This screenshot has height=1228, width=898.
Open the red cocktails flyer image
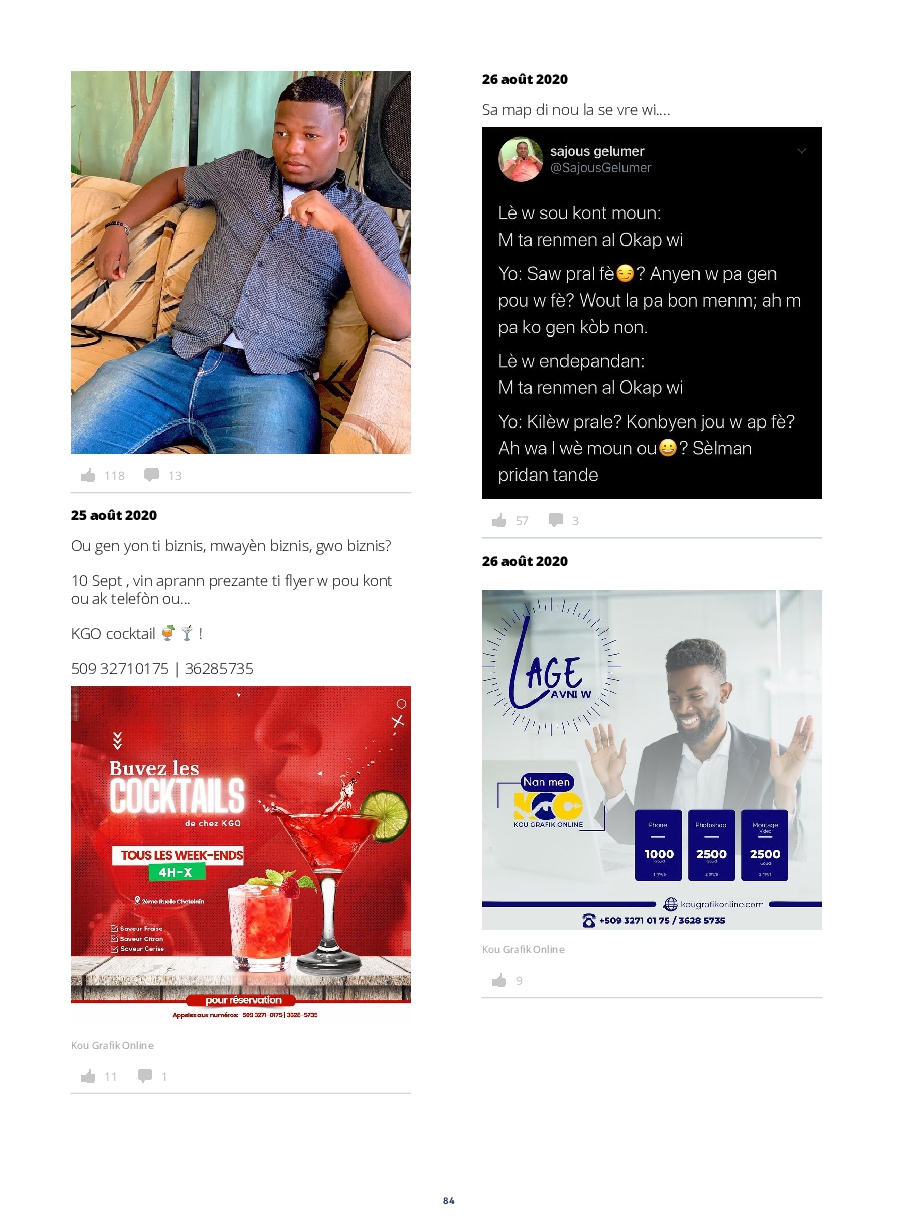click(241, 855)
